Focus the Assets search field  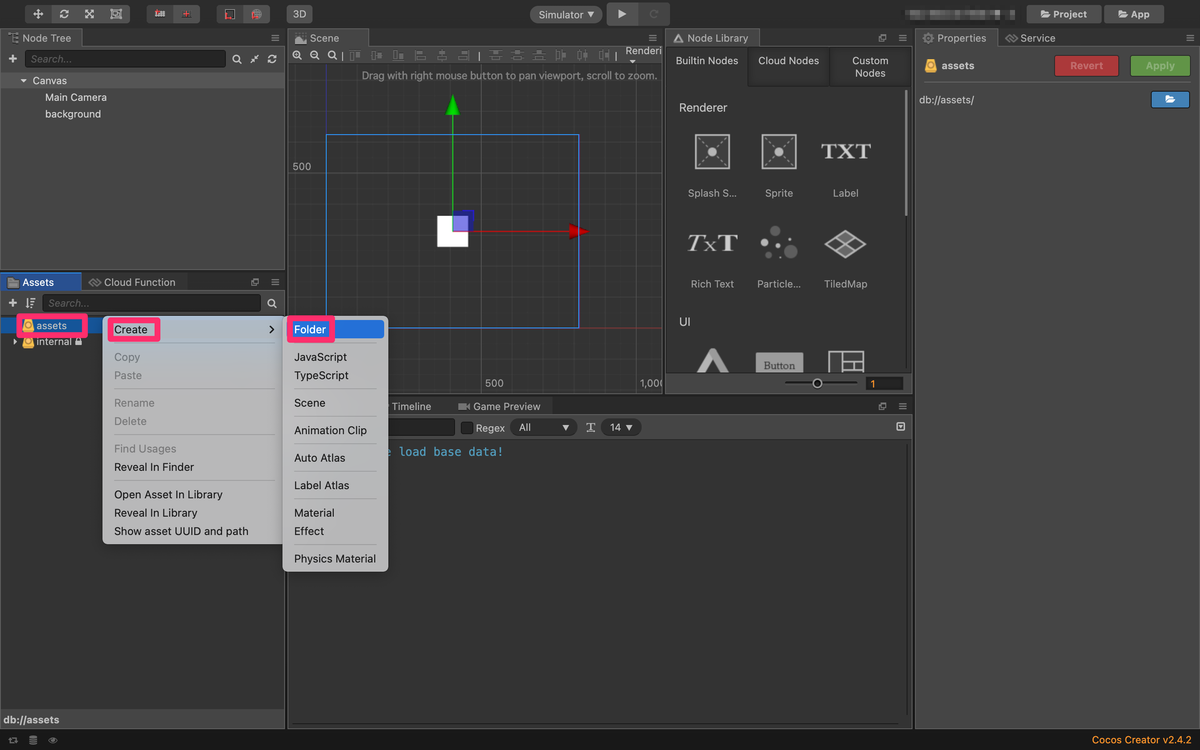[x=151, y=303]
